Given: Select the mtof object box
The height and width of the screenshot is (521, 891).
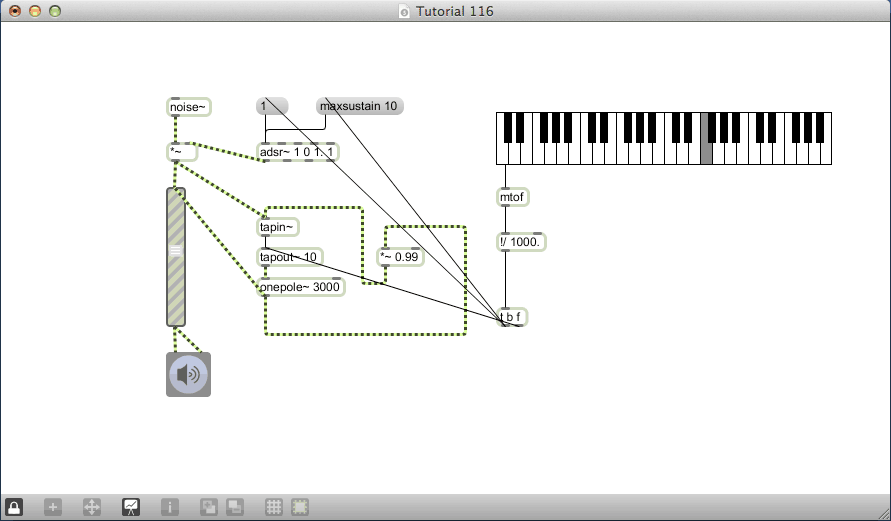Looking at the screenshot, I should point(513,197).
